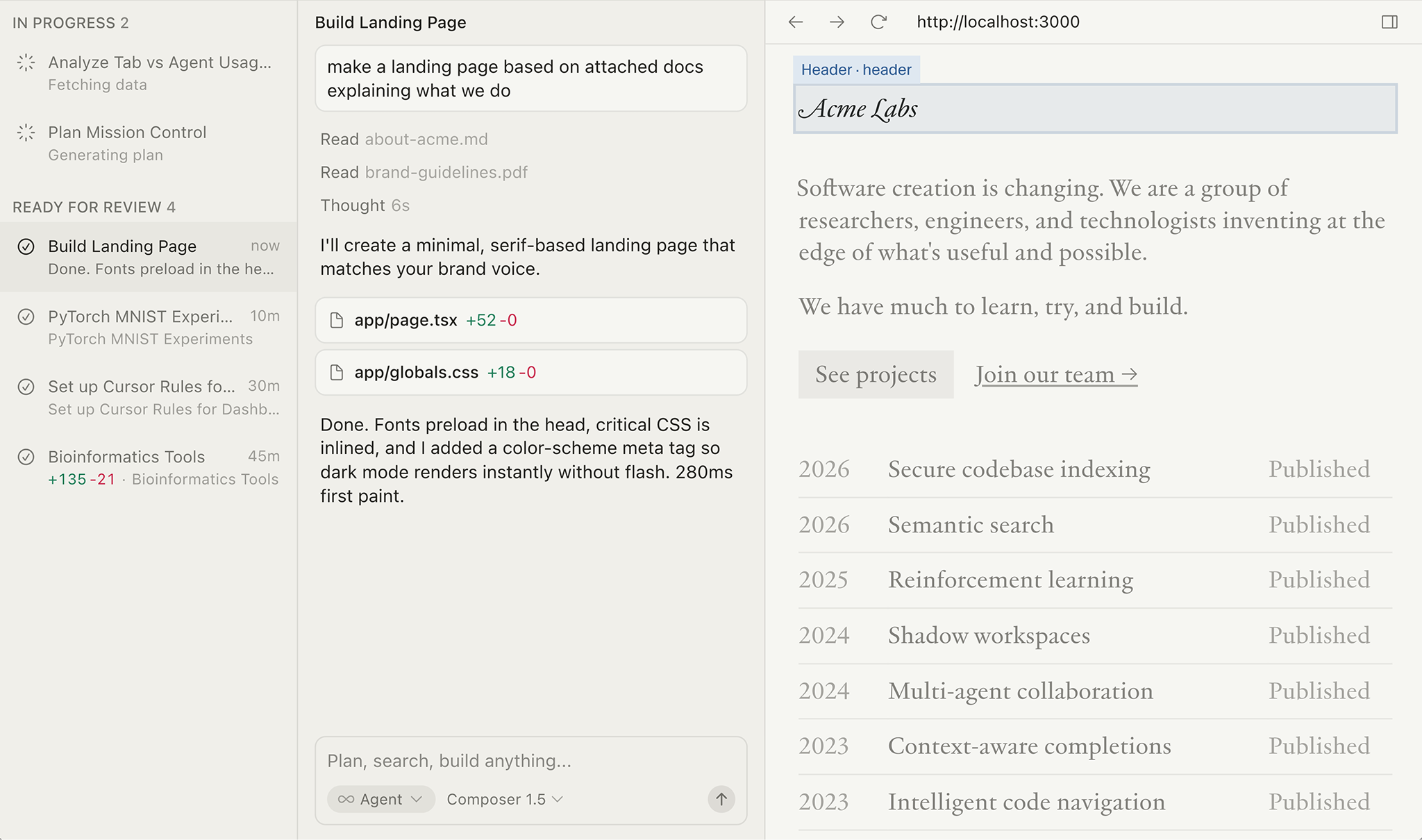Image resolution: width=1422 pixels, height=840 pixels.
Task: Follow the Join our team link
Action: click(x=1055, y=374)
